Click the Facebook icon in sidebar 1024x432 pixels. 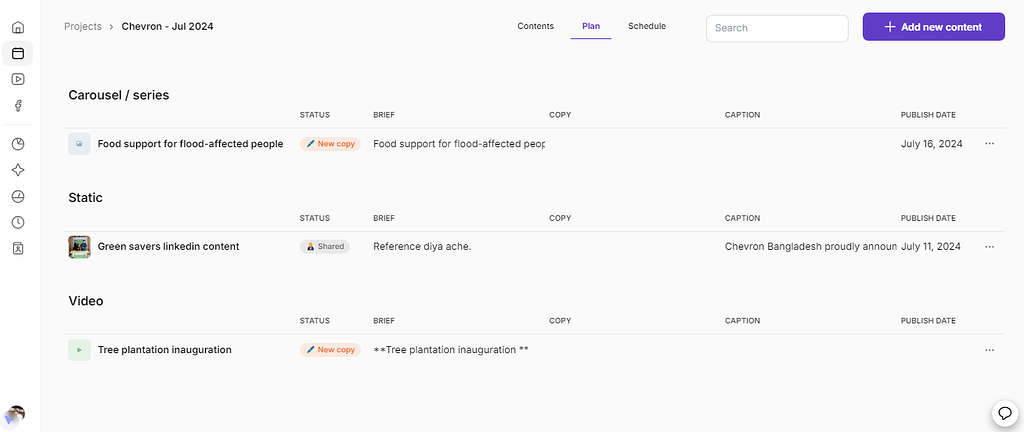18,106
